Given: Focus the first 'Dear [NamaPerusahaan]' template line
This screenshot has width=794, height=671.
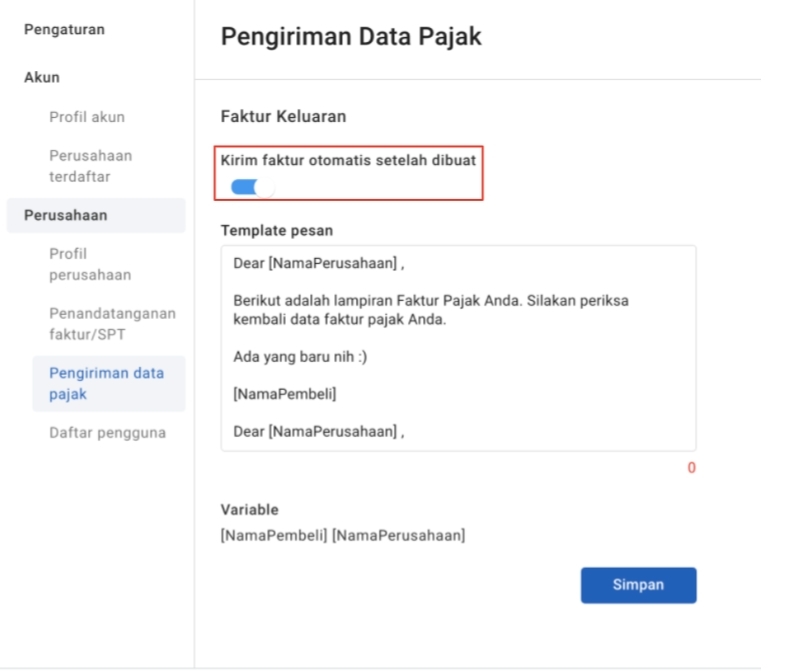Looking at the screenshot, I should 320,264.
